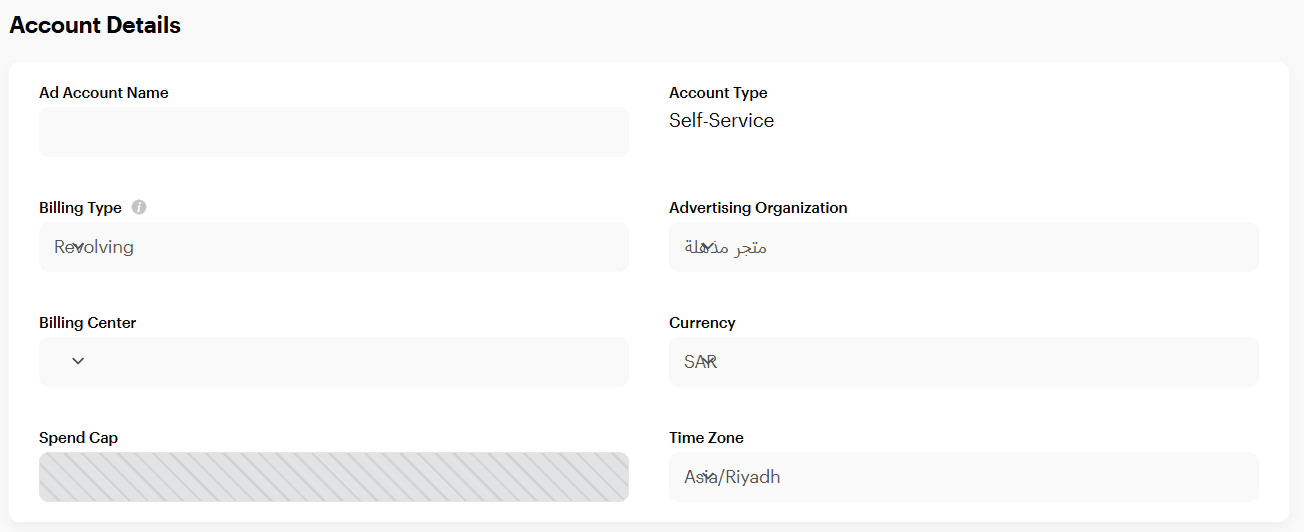Click the Advertising Organization label
The height and width of the screenshot is (532, 1304).
coord(758,208)
